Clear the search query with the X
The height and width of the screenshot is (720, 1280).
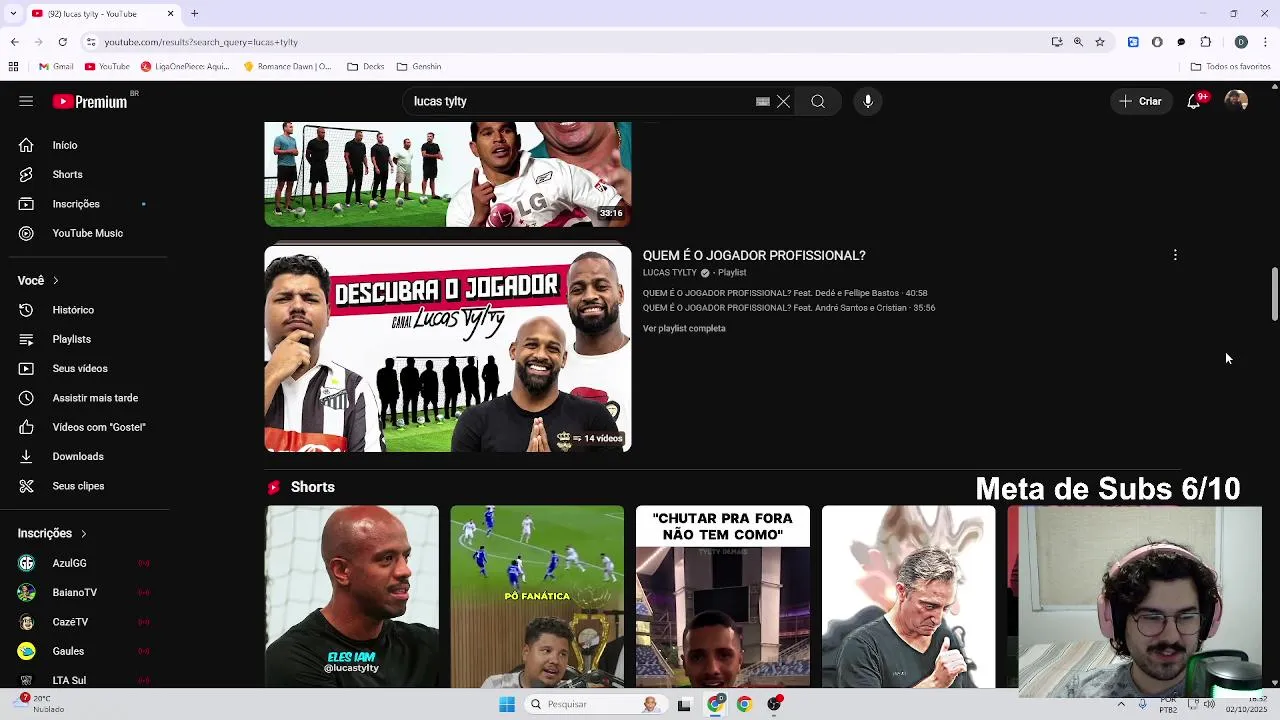[783, 101]
